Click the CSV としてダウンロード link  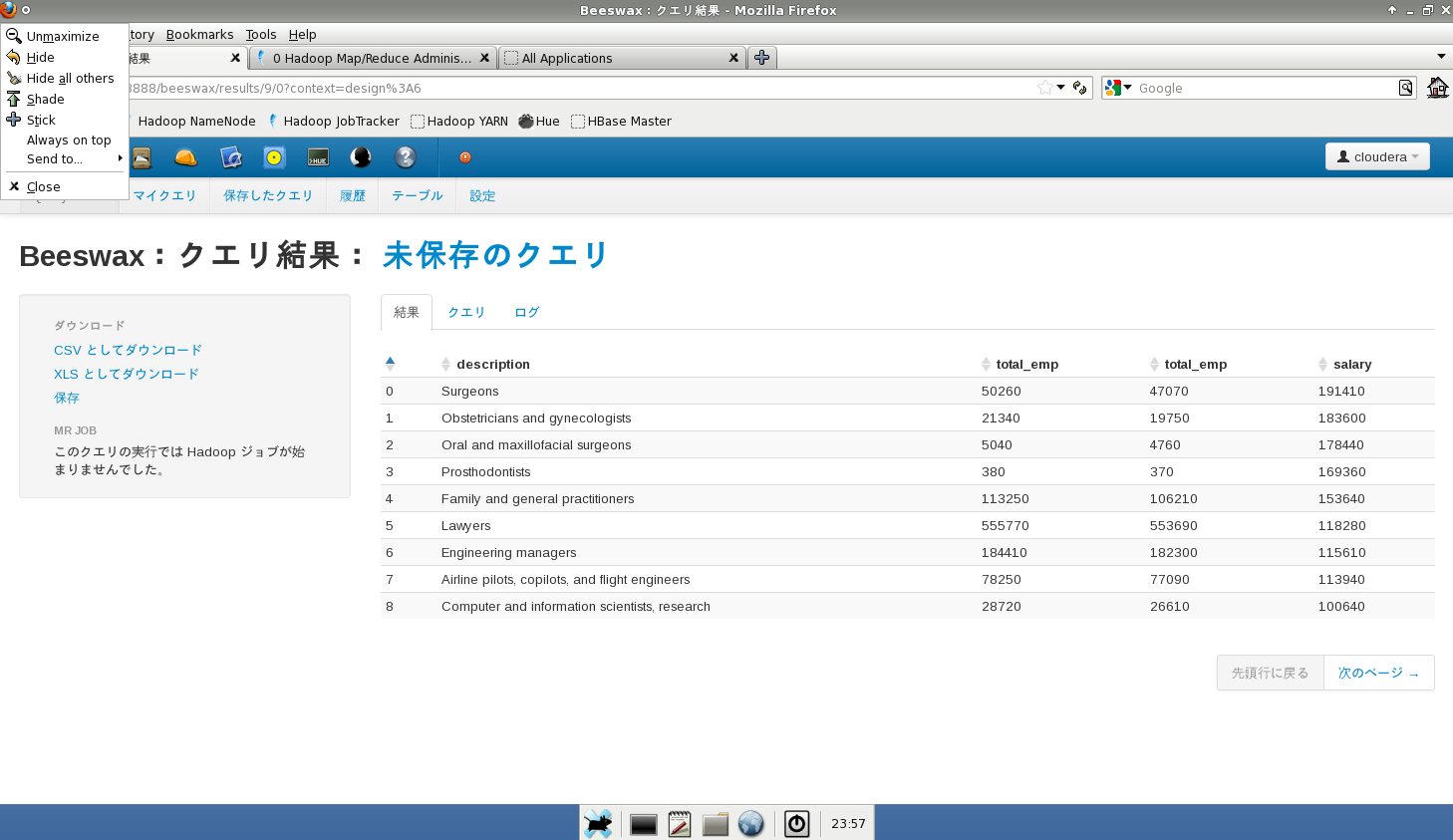pyautogui.click(x=128, y=350)
